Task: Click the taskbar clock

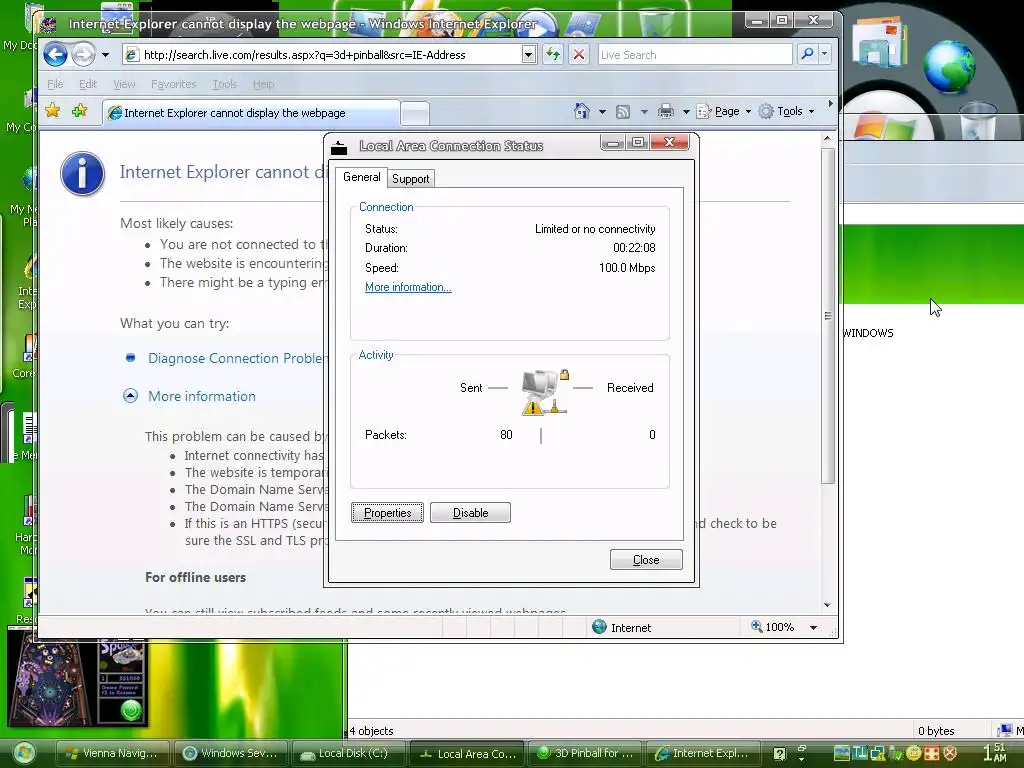Action: pos(995,753)
